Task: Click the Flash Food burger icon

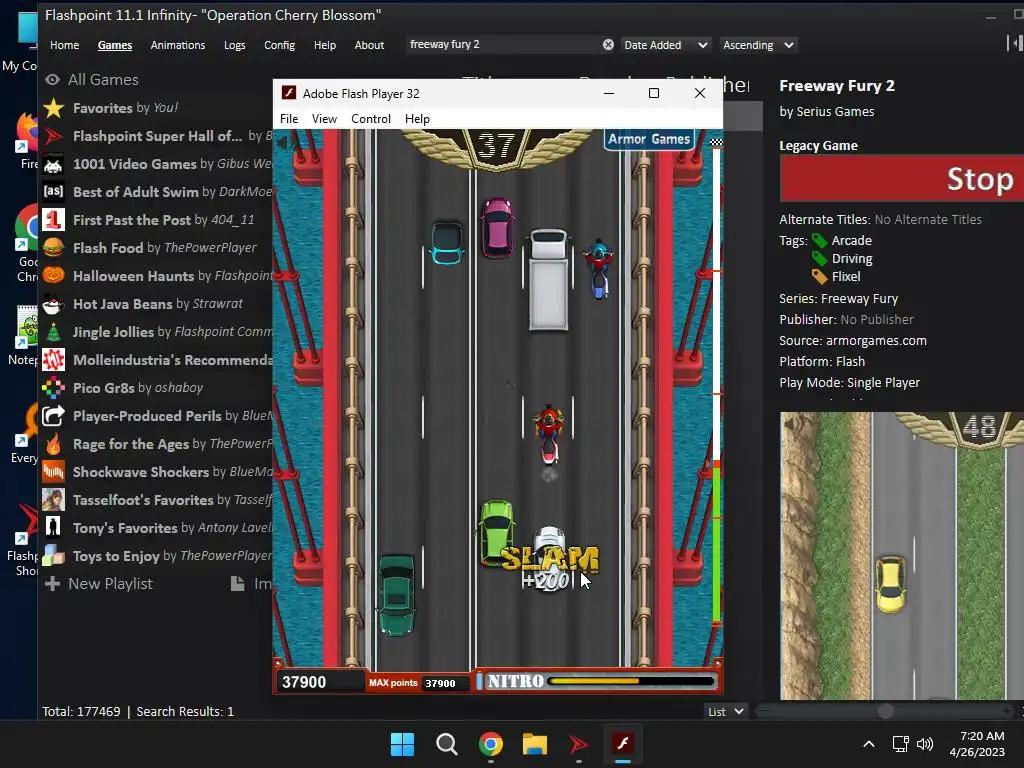Action: [54, 248]
